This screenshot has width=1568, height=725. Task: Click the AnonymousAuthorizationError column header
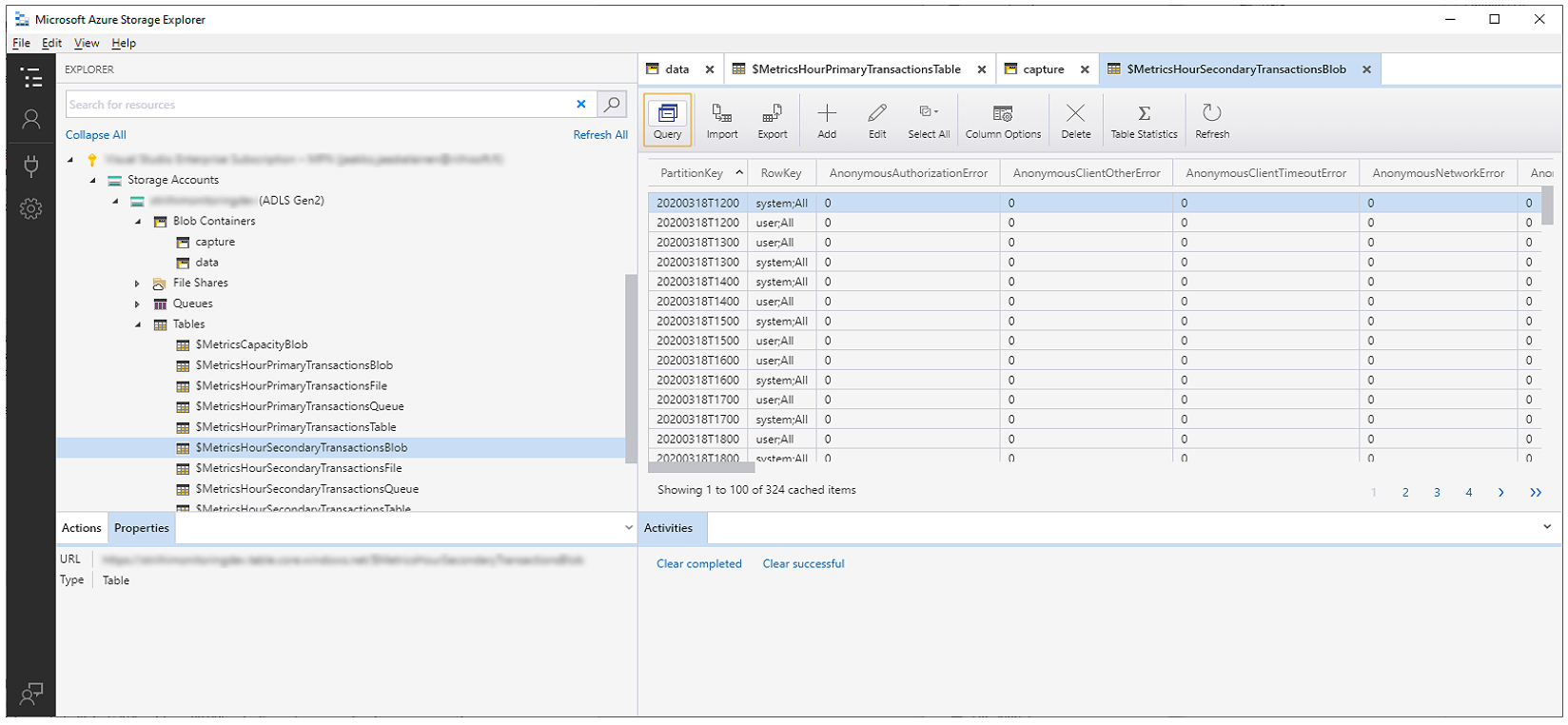909,173
